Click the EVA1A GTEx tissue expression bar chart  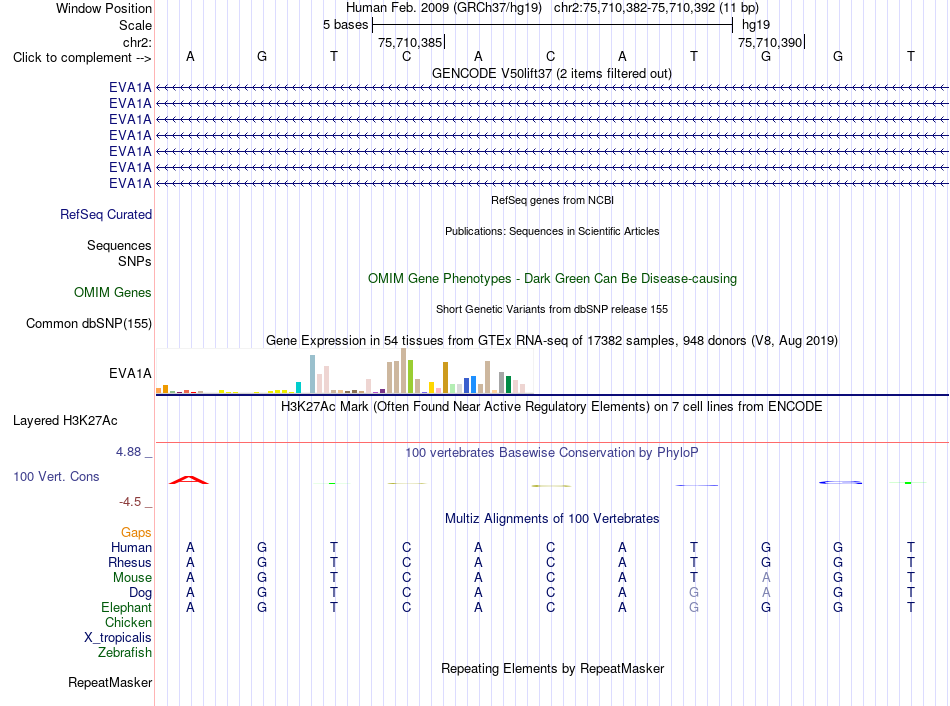tap(344, 371)
